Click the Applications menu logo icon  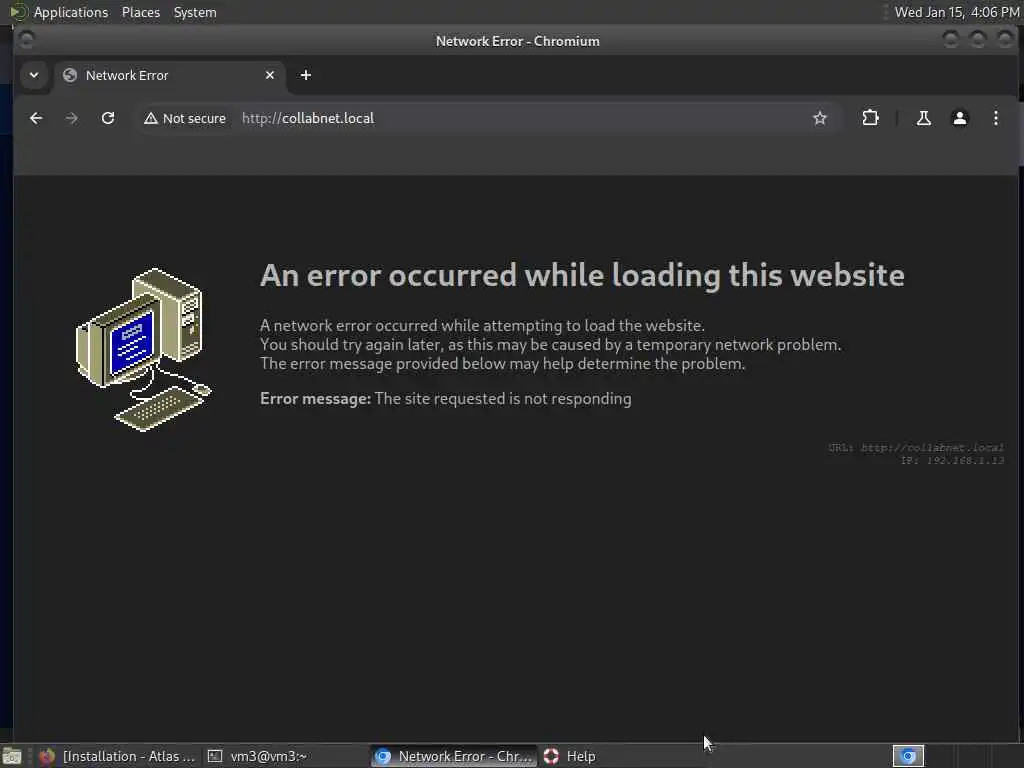(x=19, y=12)
